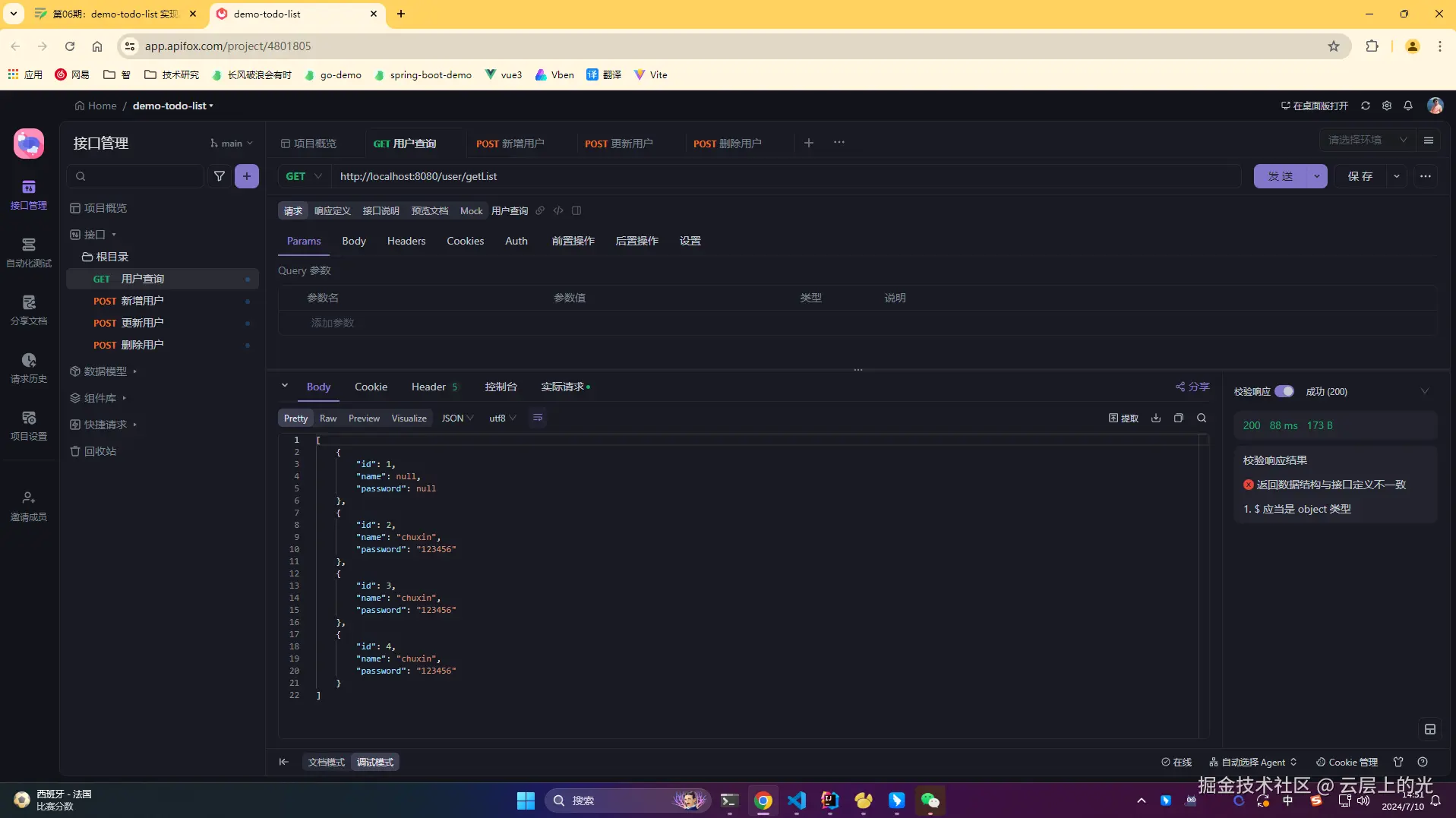Toggle word wrap in response viewer
This screenshot has height=818, width=1456.
538,418
